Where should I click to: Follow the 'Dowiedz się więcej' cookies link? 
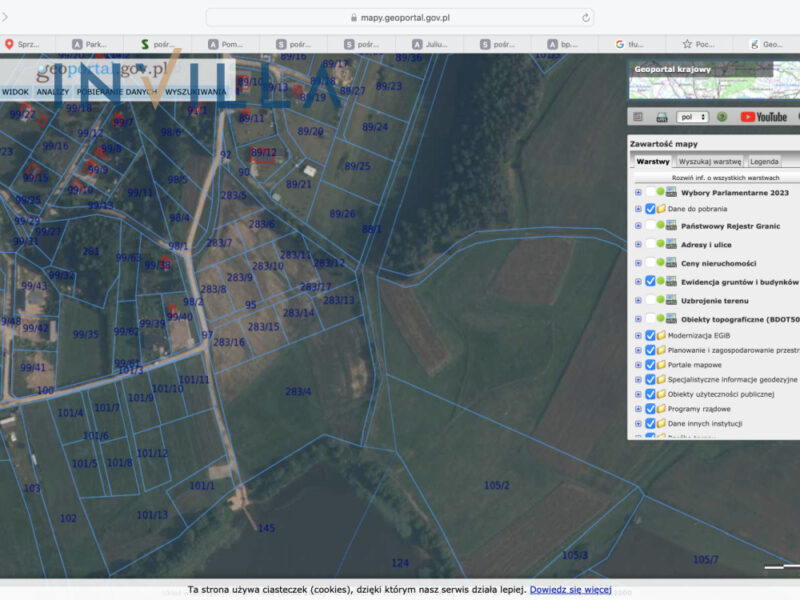coord(570,590)
